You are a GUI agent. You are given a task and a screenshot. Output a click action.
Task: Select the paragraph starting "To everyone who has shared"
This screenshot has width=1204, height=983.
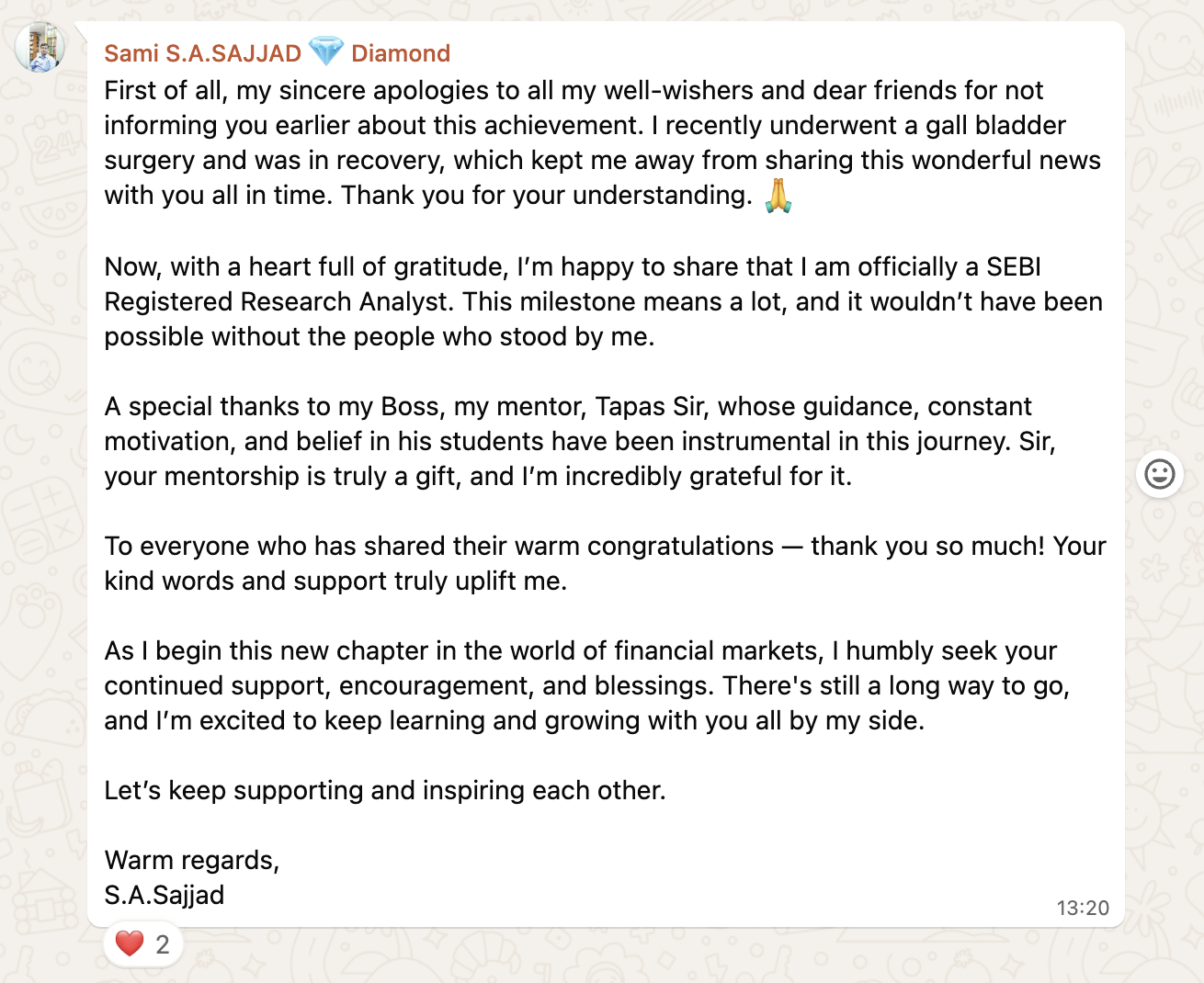[x=605, y=563]
